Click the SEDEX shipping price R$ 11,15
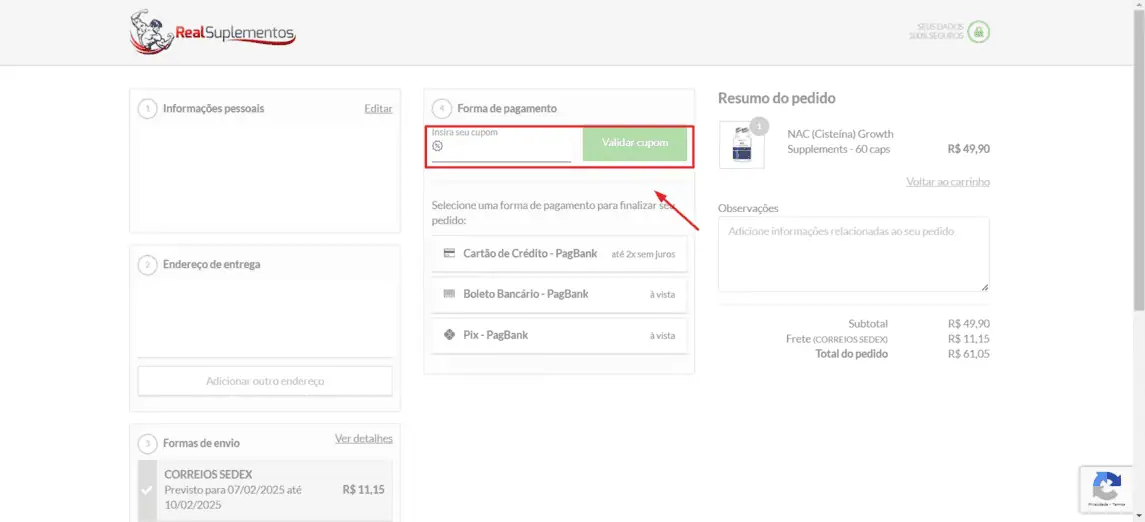Screen dimensions: 1145x522 click(363, 490)
